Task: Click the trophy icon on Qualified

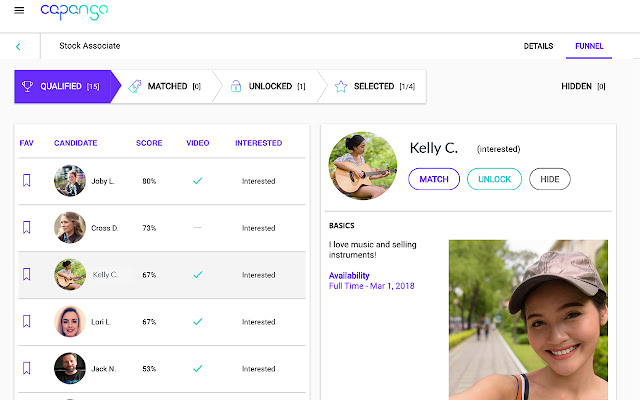Action: click(x=28, y=86)
